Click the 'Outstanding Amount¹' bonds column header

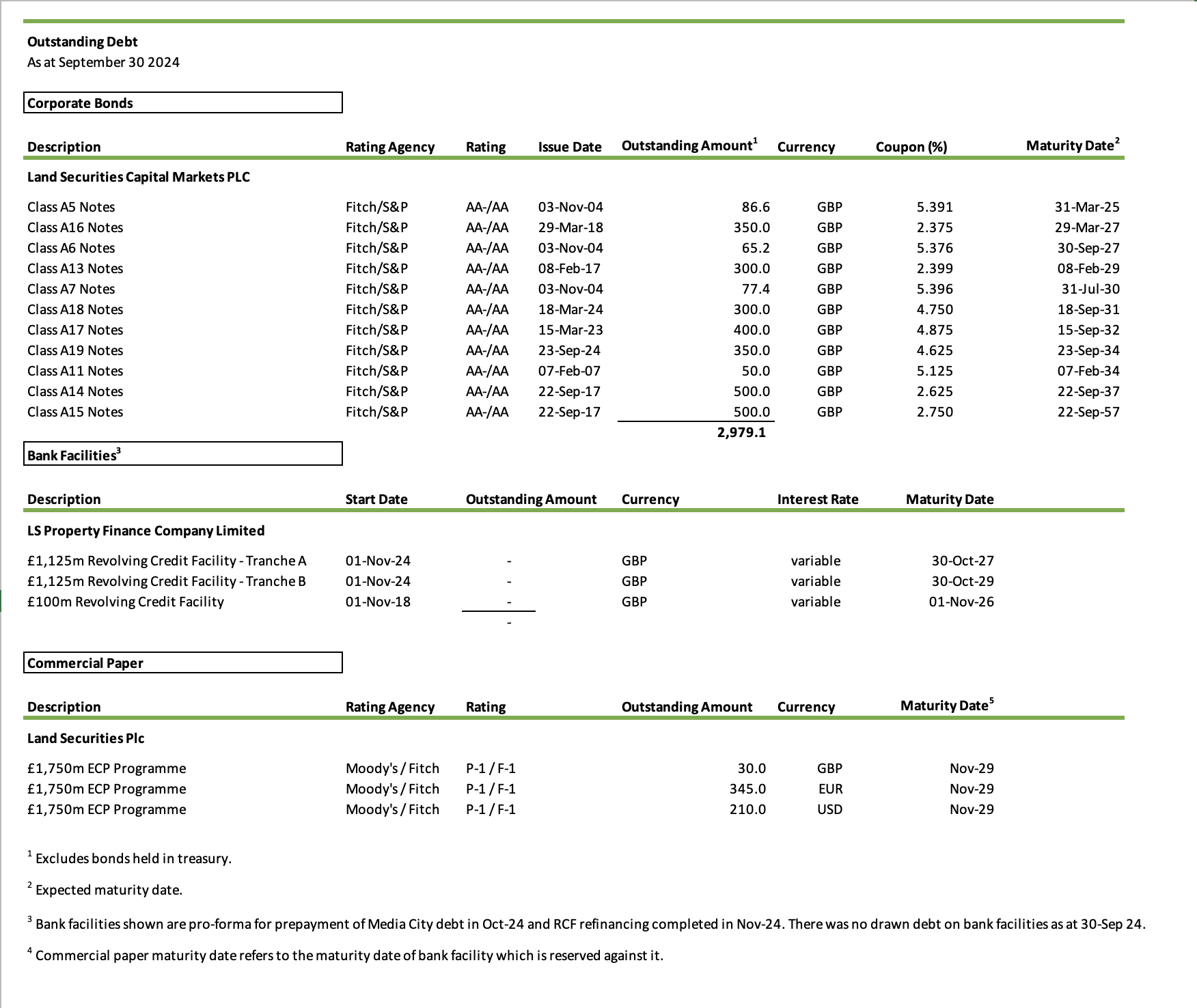[689, 145]
